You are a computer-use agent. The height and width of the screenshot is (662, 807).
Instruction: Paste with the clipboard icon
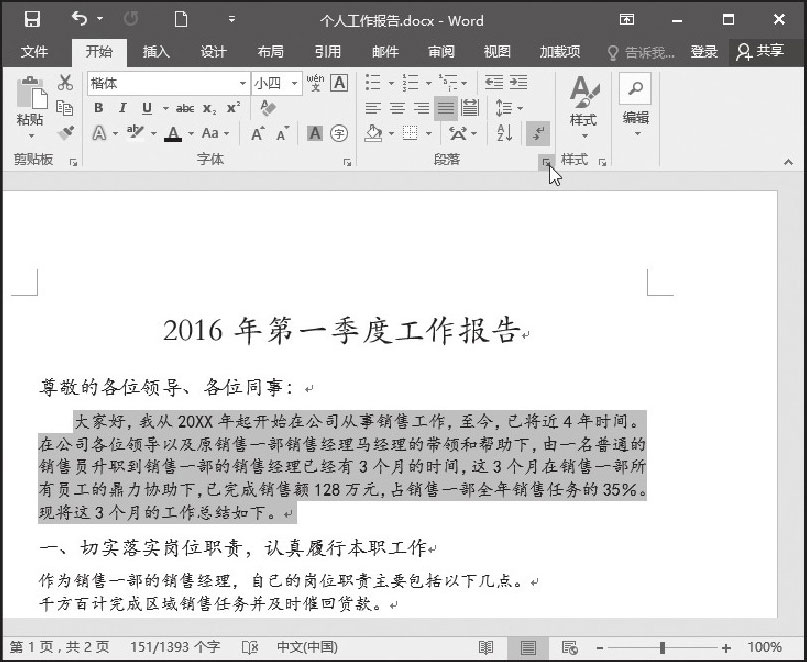(x=31, y=94)
